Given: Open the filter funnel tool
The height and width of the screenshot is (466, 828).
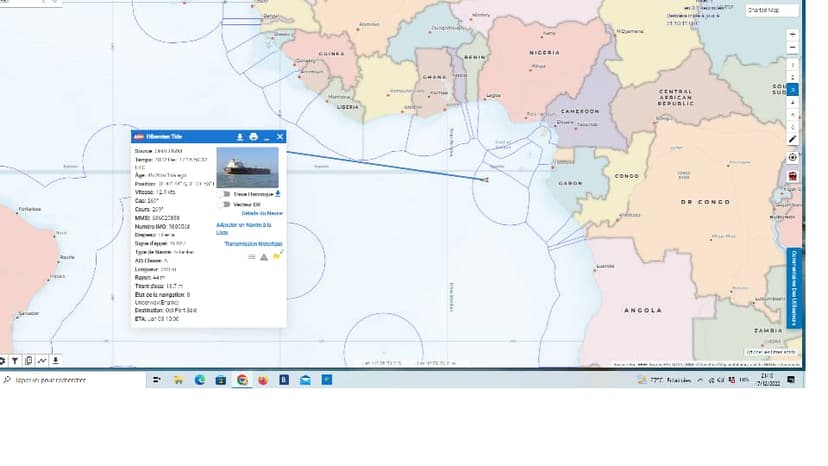Looking at the screenshot, I should click(x=15, y=361).
